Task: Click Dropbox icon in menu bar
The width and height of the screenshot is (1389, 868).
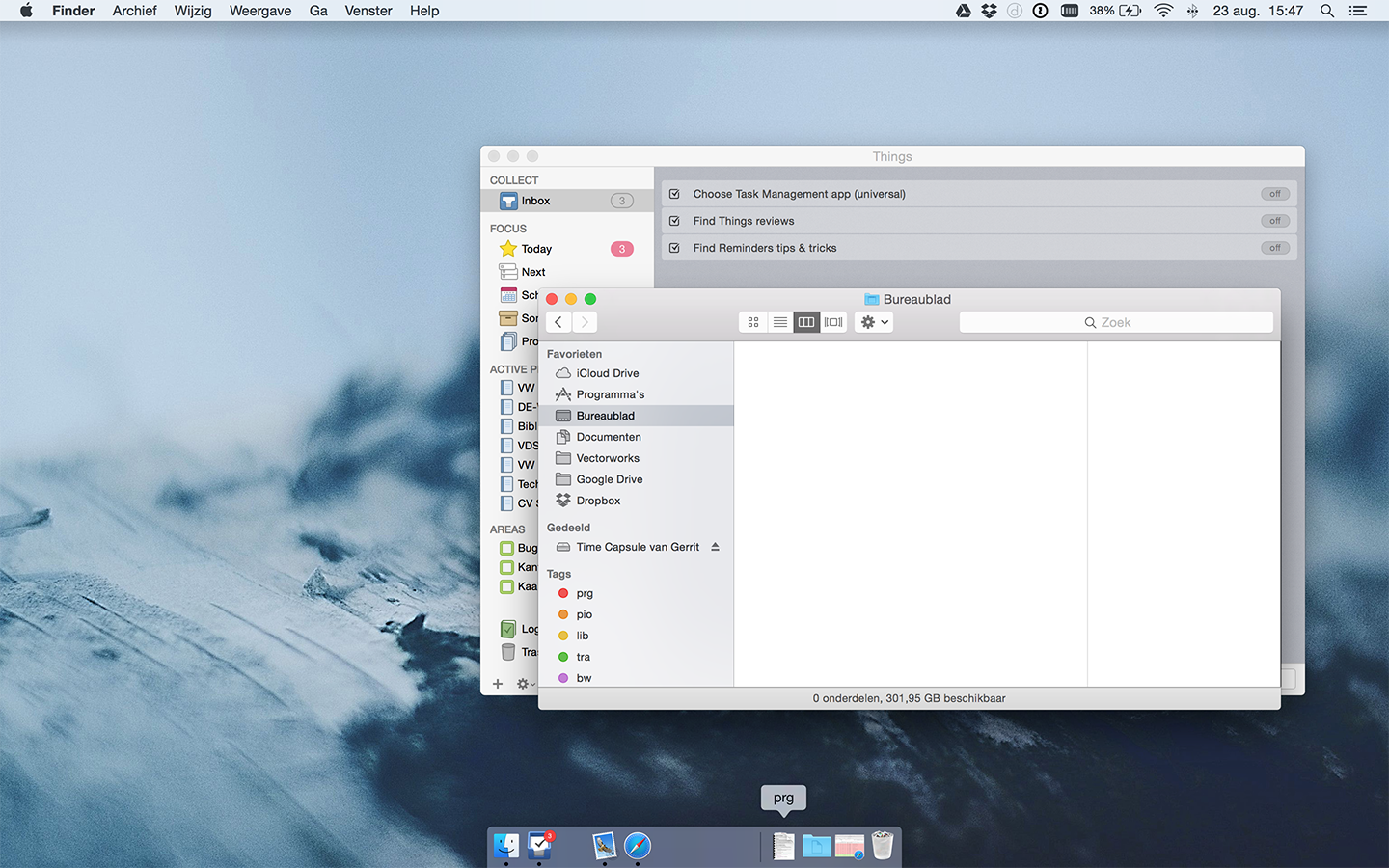Action: (x=989, y=11)
